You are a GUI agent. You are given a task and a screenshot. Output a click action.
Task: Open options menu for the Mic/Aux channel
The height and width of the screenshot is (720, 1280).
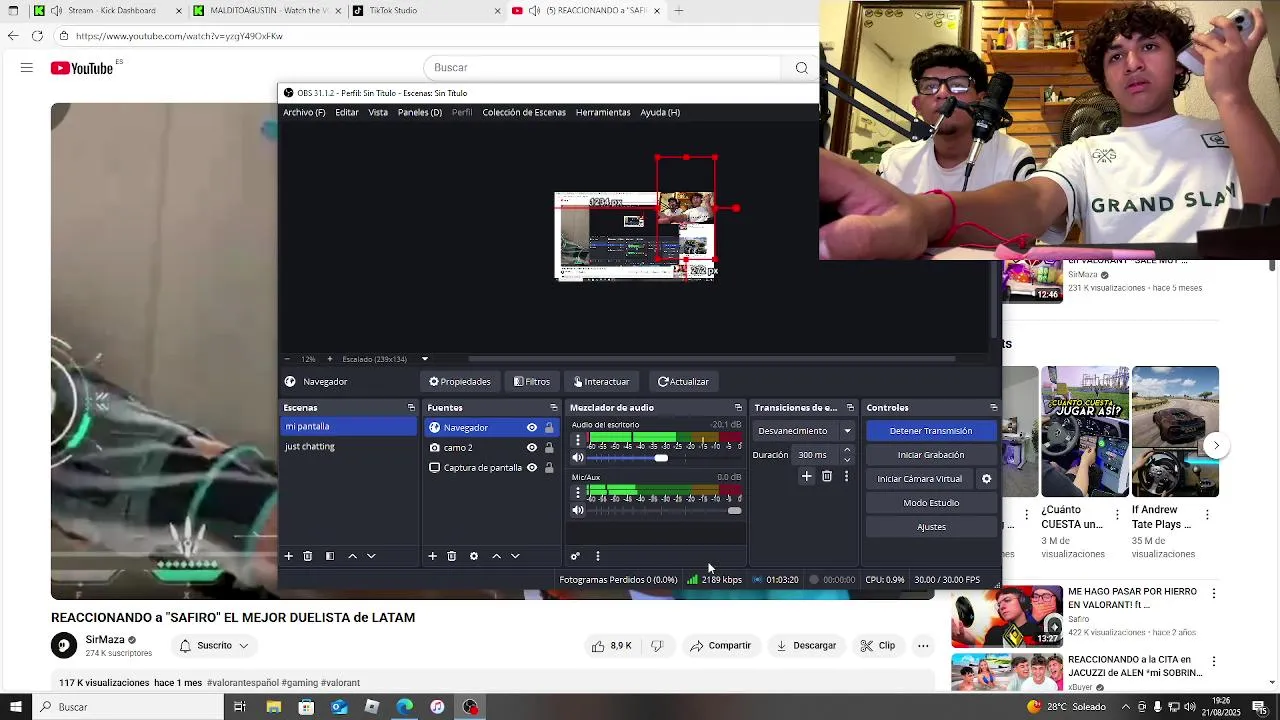(577, 493)
